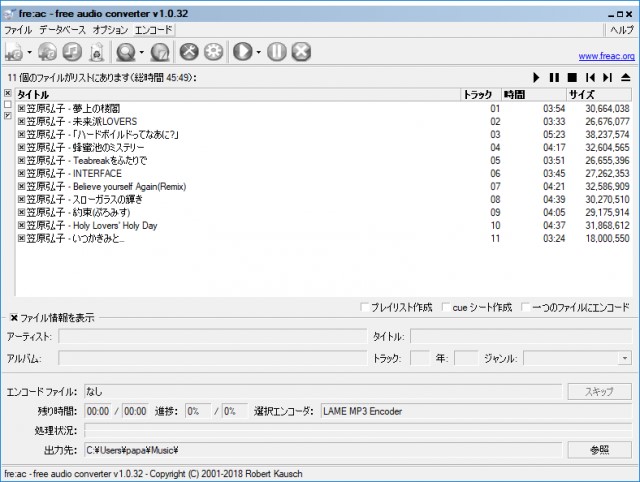This screenshot has width=640, height=482.
Task: Click the トラック number field
Action: (420, 358)
